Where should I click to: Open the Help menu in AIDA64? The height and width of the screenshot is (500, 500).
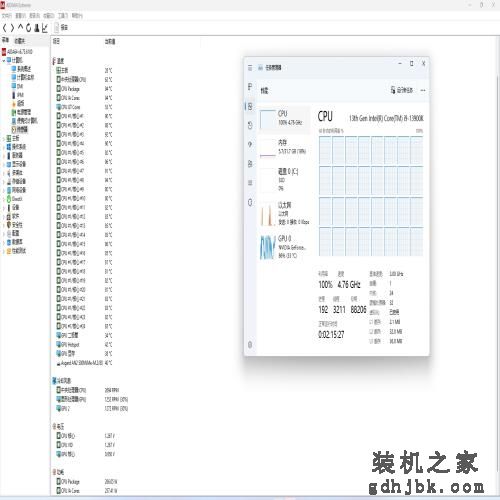(77, 16)
